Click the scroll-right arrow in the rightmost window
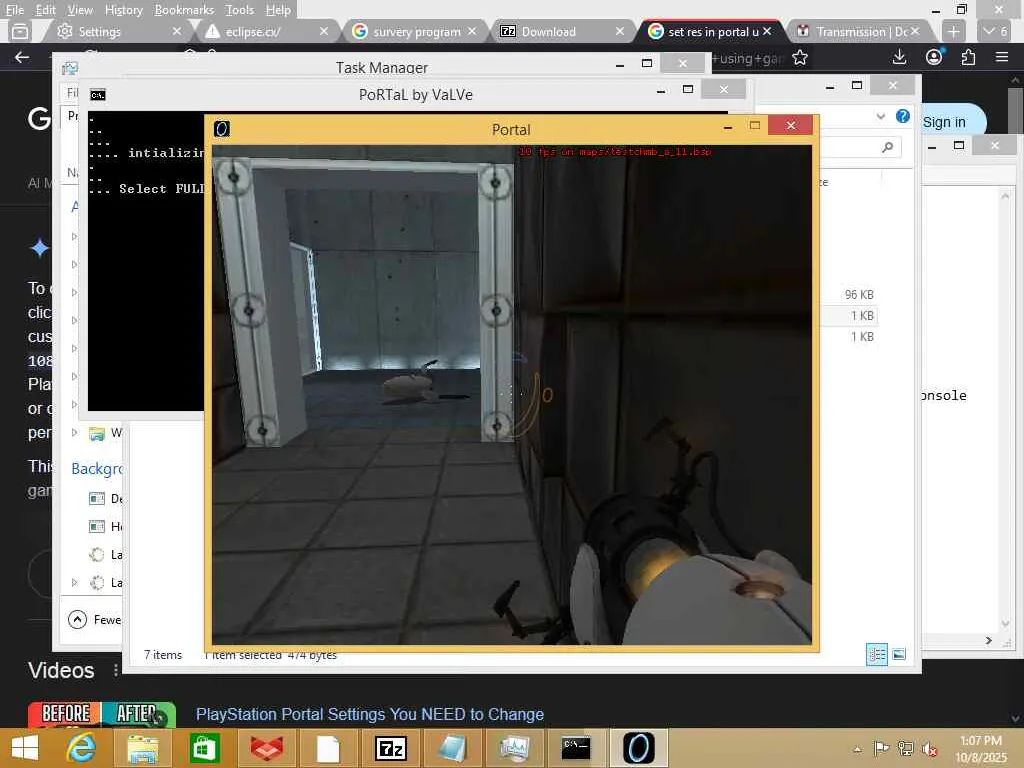The image size is (1024, 768). [x=989, y=641]
